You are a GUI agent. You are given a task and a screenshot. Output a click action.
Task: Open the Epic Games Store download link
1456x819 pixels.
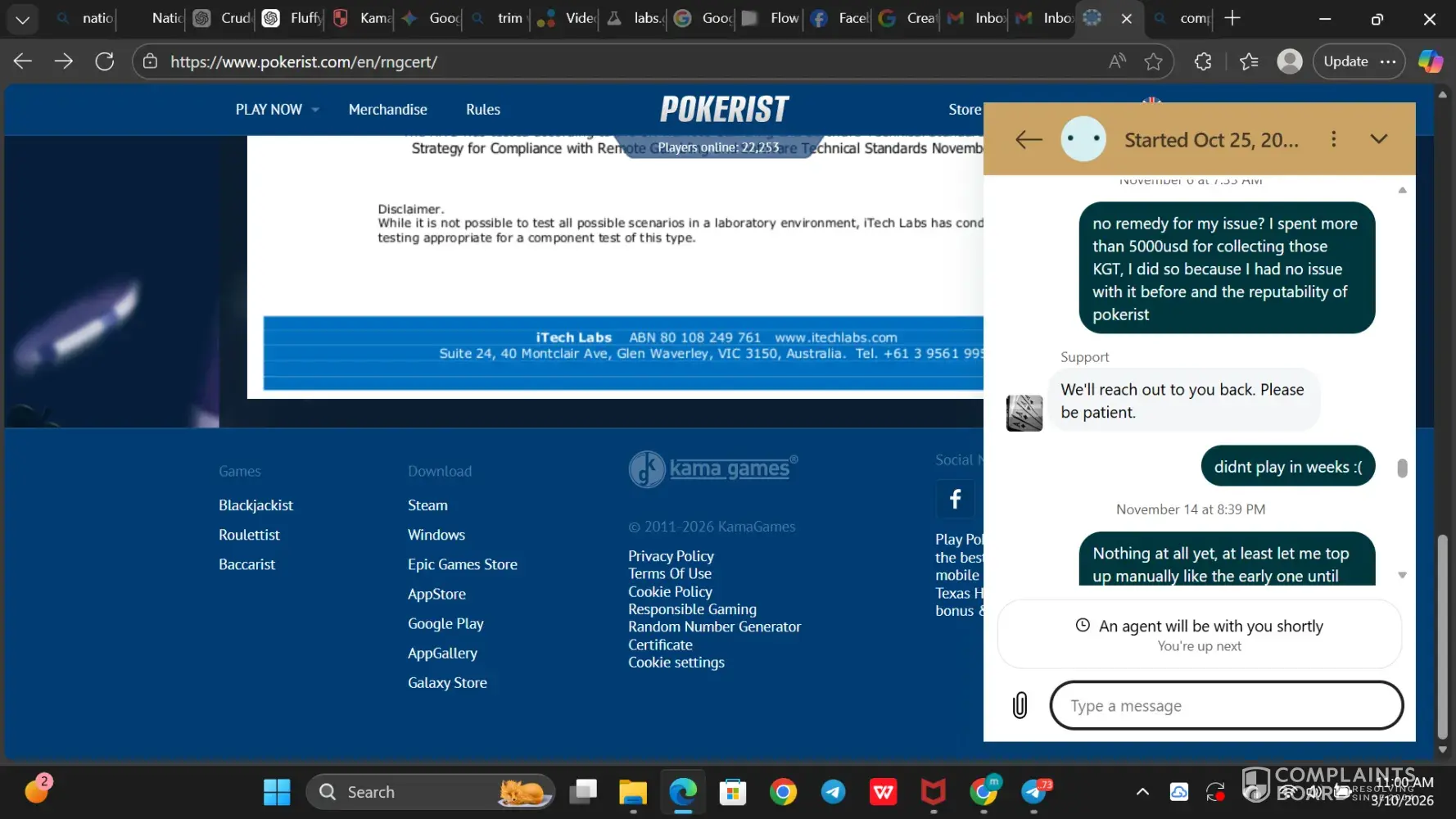[x=463, y=564]
